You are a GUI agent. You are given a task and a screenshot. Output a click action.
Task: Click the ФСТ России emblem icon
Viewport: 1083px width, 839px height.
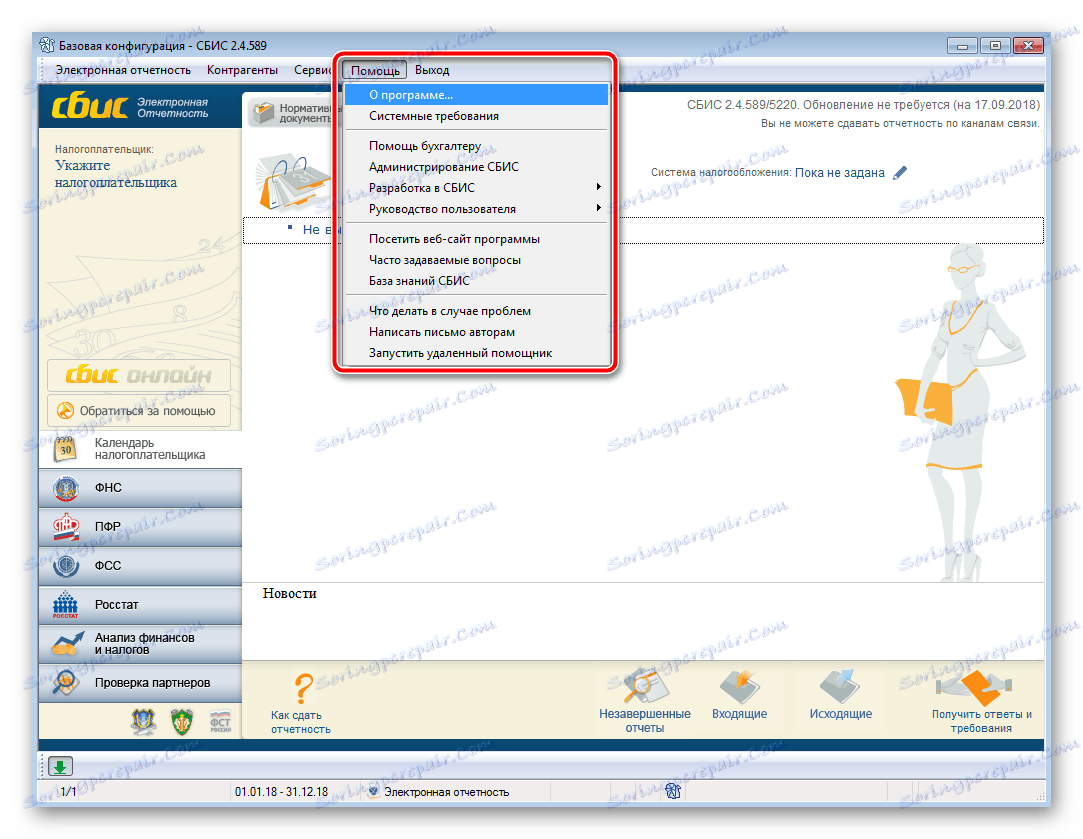pos(220,722)
